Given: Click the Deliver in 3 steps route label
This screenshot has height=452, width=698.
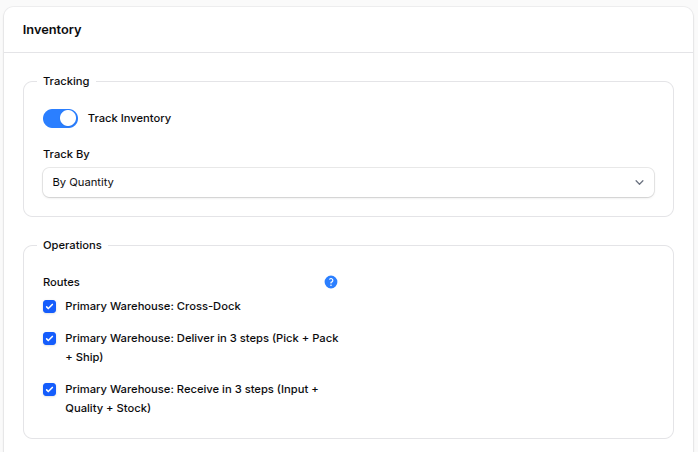Looking at the screenshot, I should point(201,338).
